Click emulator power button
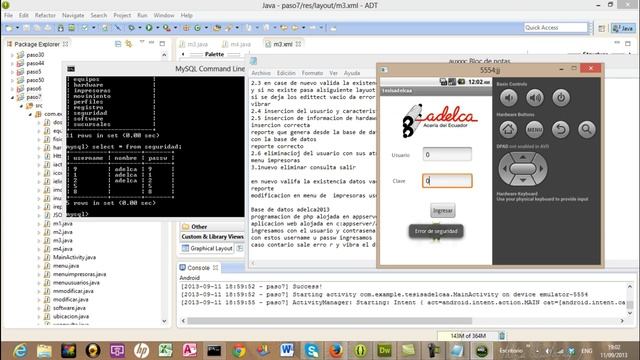Screen dimensions: 640x360 561,98
